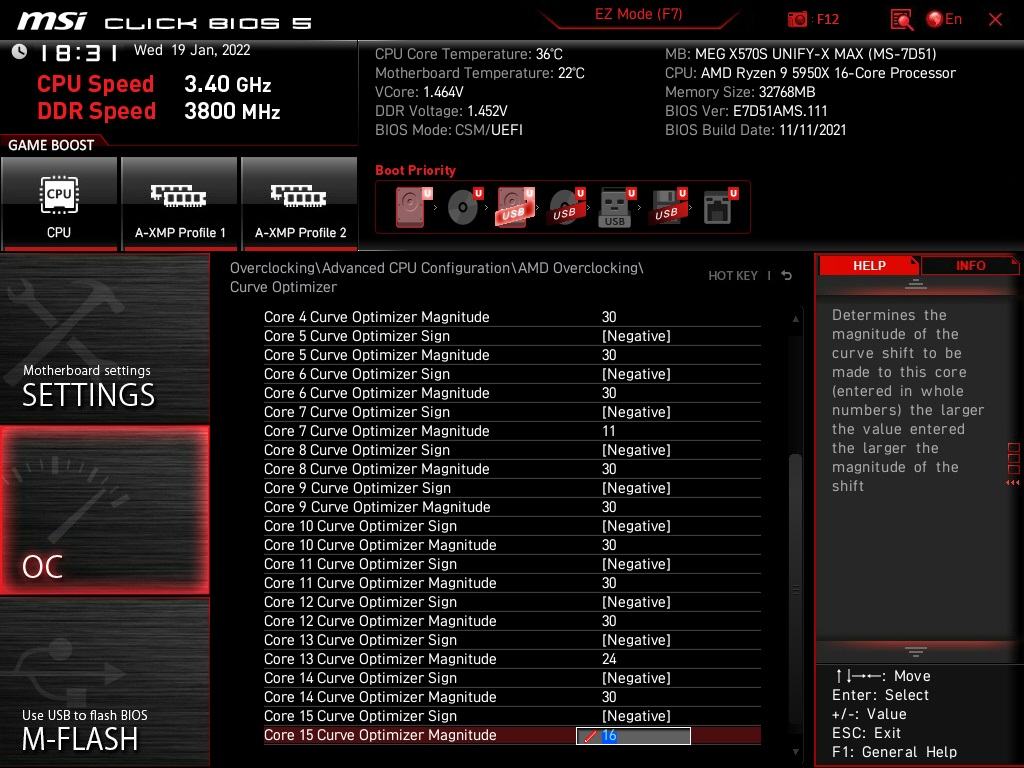Enable A-XMP Profile 2

click(x=300, y=203)
